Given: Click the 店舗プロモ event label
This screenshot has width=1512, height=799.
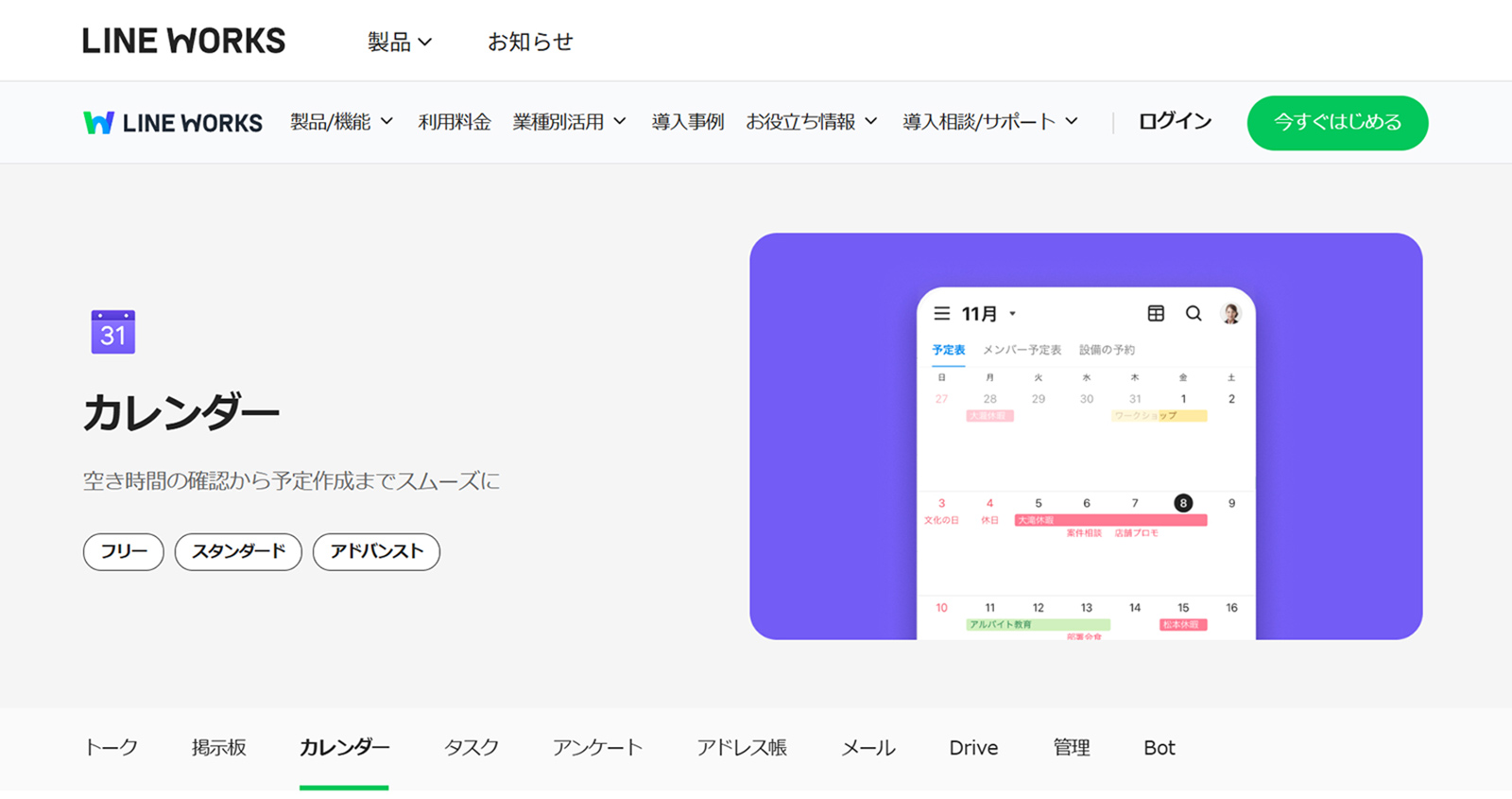Looking at the screenshot, I should [1136, 533].
